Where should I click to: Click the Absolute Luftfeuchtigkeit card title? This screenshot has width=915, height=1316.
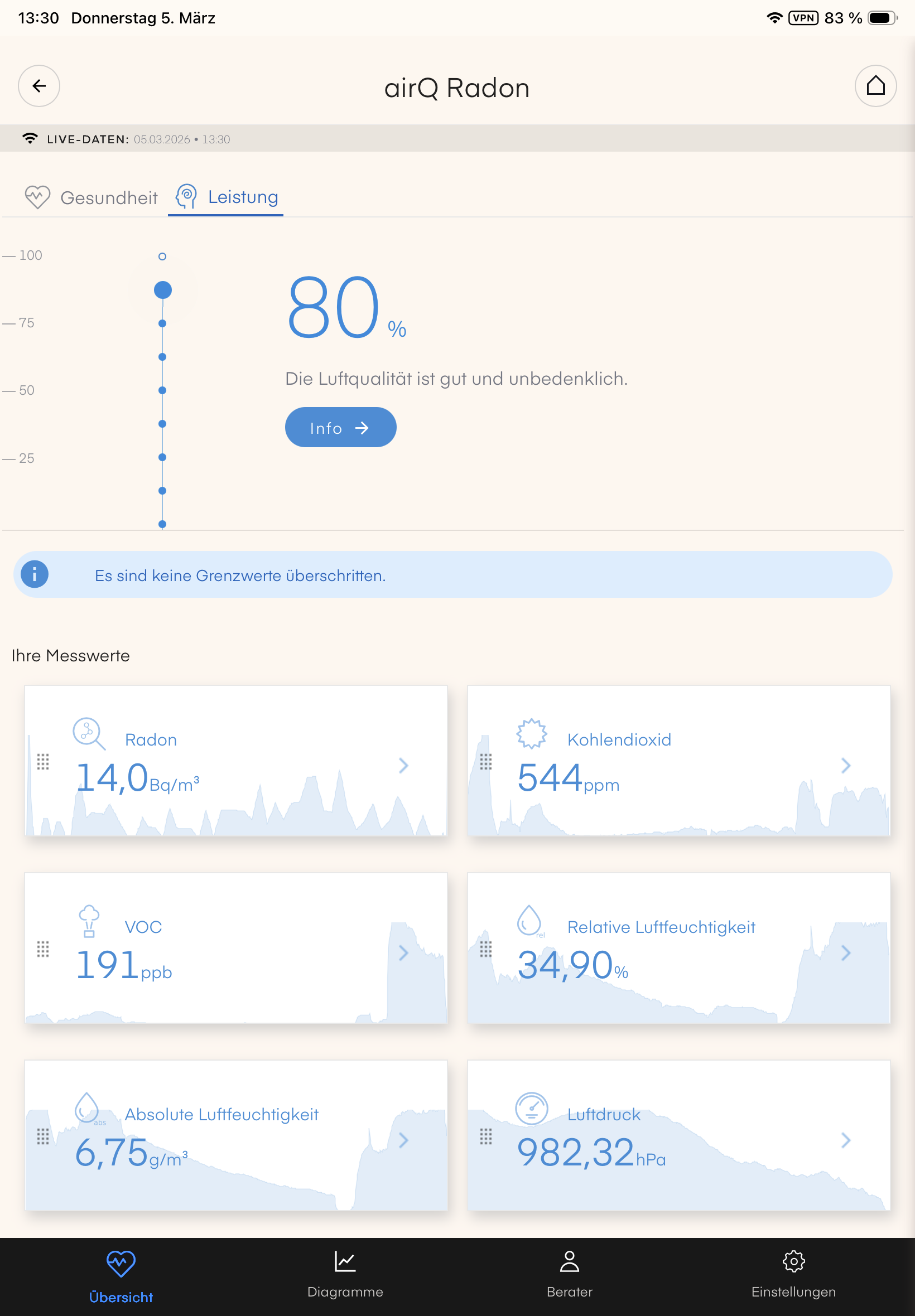[x=221, y=1114]
